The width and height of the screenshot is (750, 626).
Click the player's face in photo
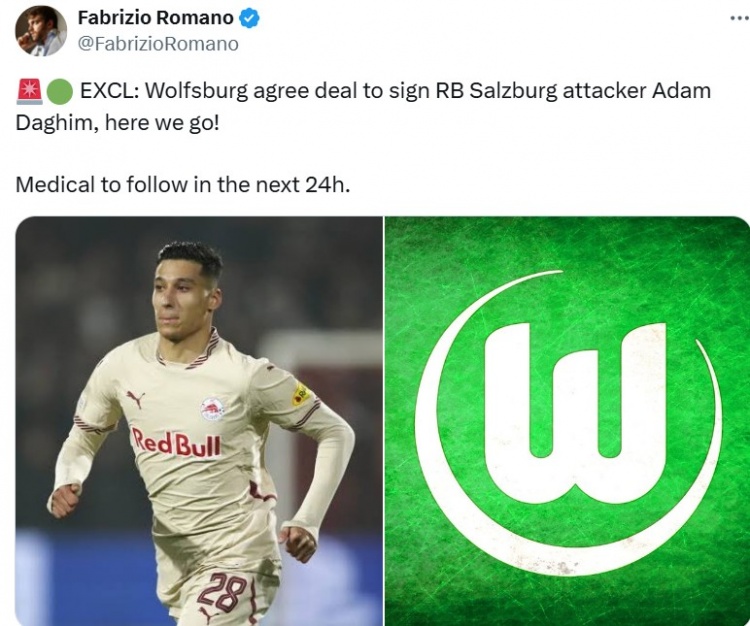pos(186,300)
